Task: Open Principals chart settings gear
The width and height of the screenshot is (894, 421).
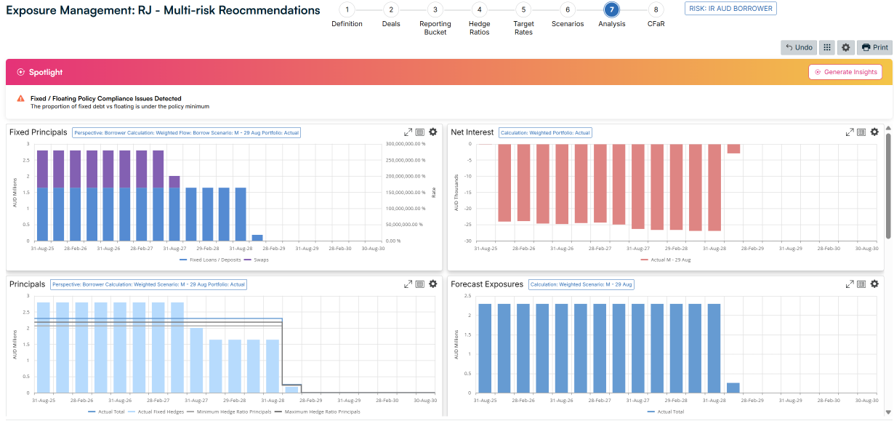Action: pos(433,284)
